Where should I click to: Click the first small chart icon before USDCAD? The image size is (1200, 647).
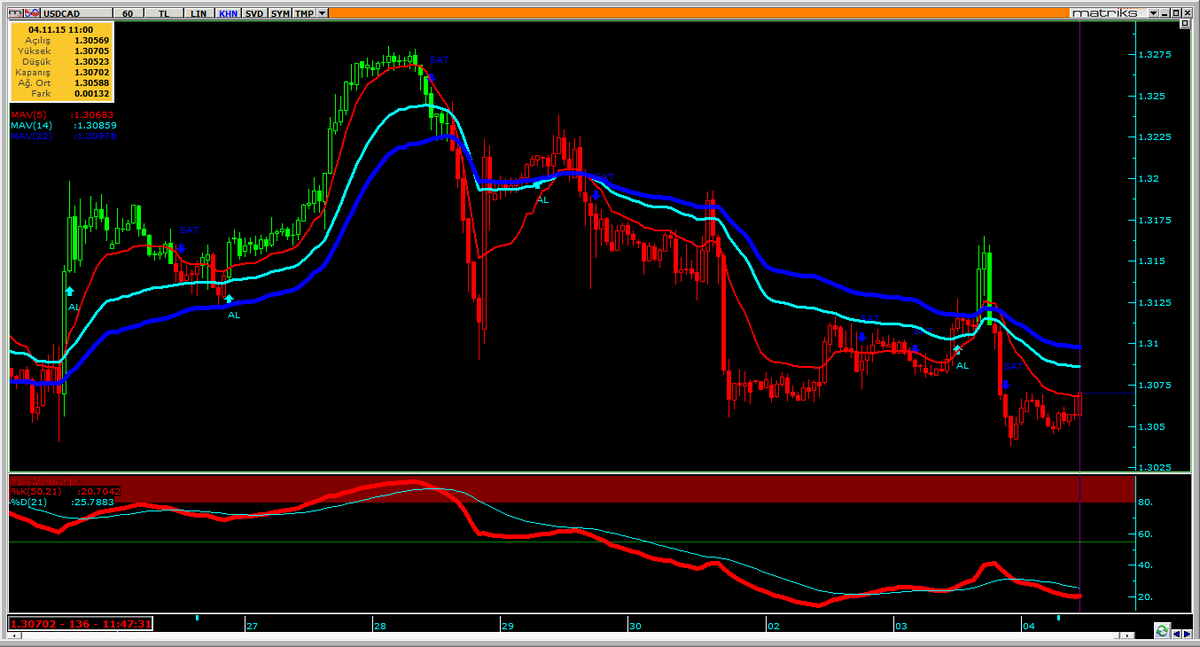[16, 13]
